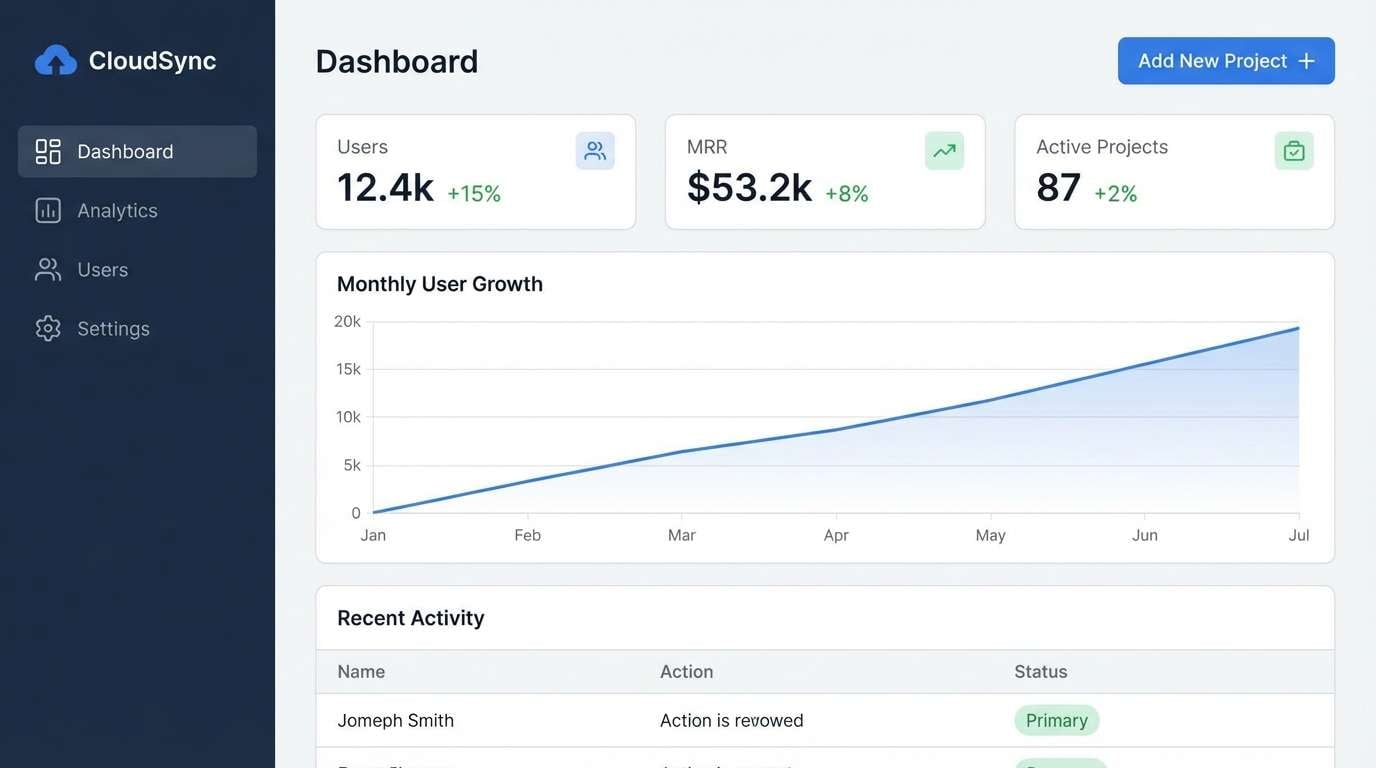Viewport: 1376px width, 768px height.
Task: Click the Users icon on the stats card
Action: click(595, 148)
